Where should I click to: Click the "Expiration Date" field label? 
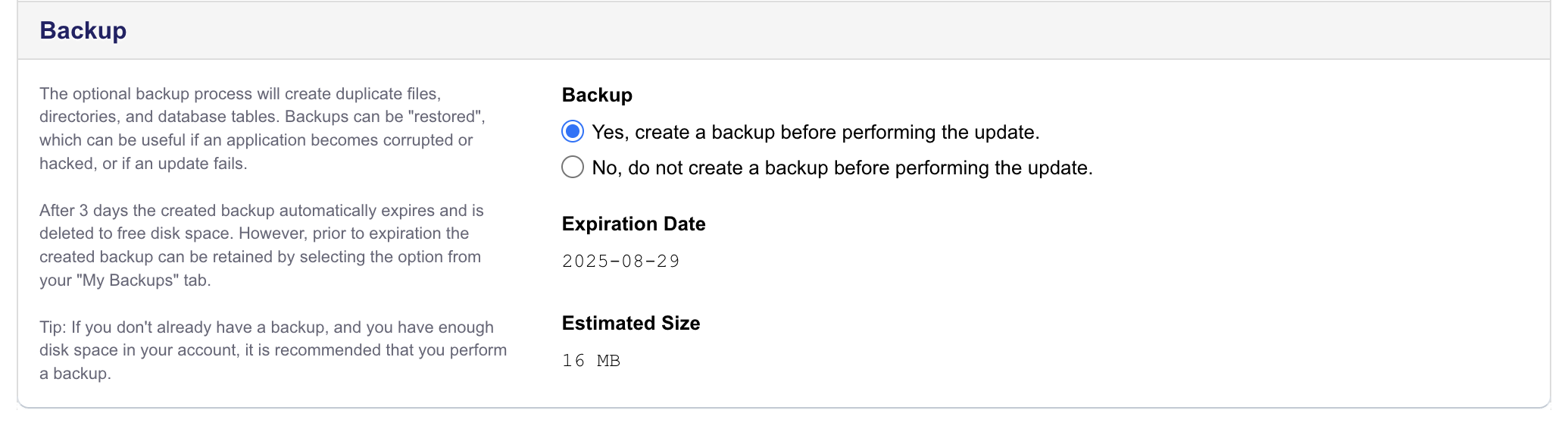click(633, 224)
